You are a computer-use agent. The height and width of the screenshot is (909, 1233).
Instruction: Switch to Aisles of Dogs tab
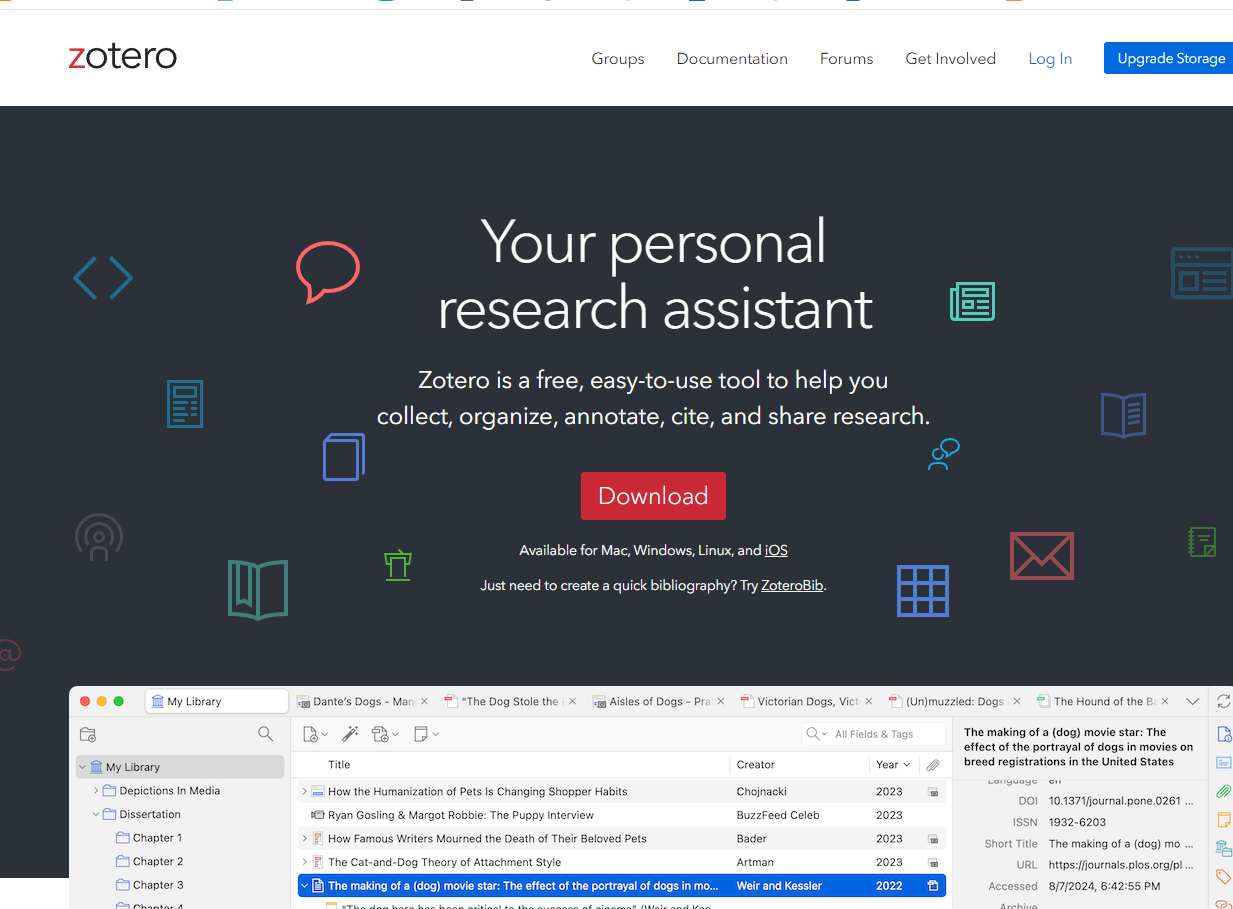point(660,702)
